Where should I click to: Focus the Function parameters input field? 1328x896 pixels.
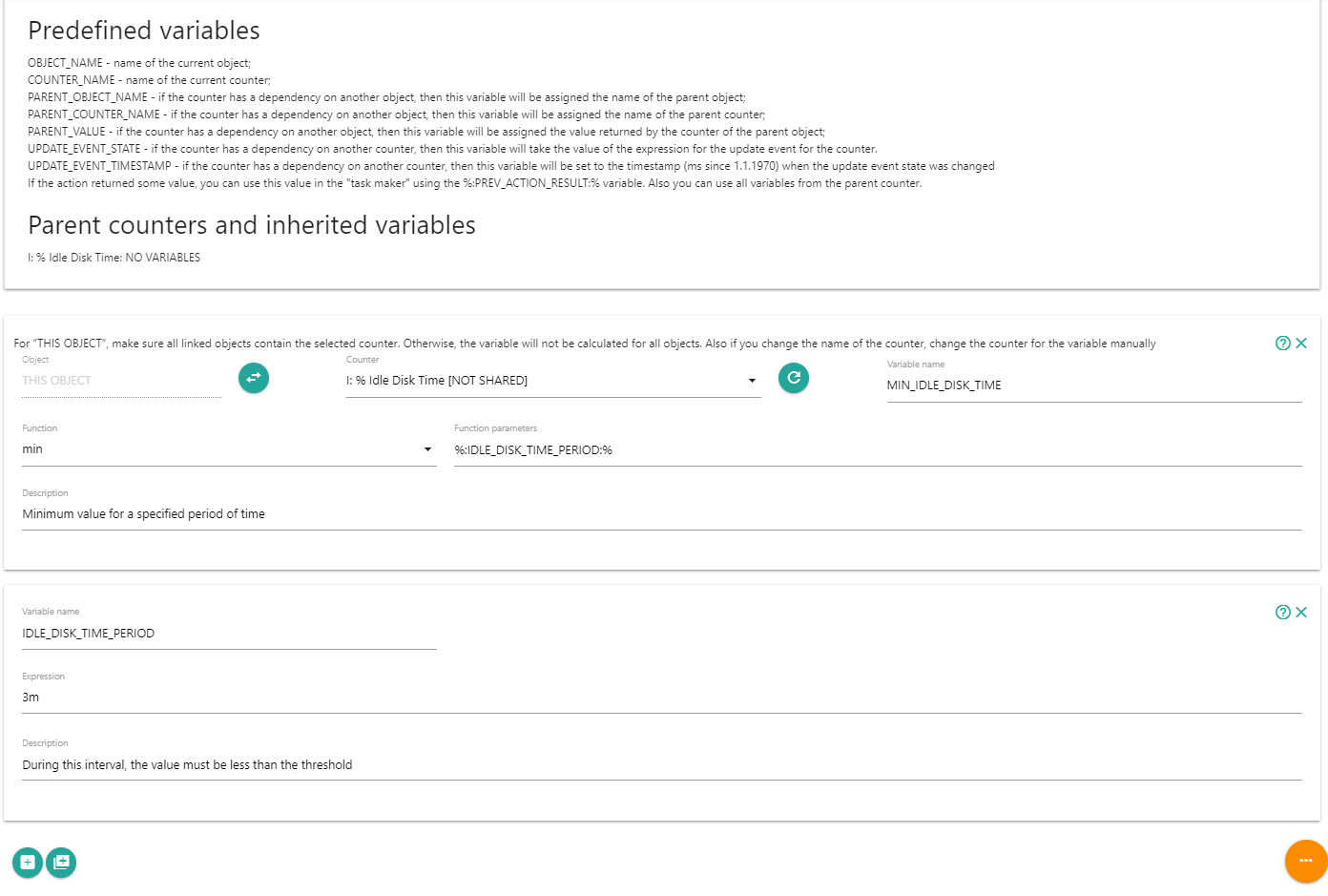pyautogui.click(x=878, y=450)
